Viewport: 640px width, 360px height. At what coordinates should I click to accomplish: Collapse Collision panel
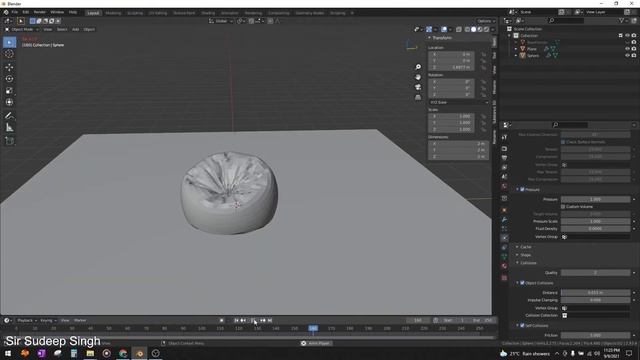tap(528, 263)
